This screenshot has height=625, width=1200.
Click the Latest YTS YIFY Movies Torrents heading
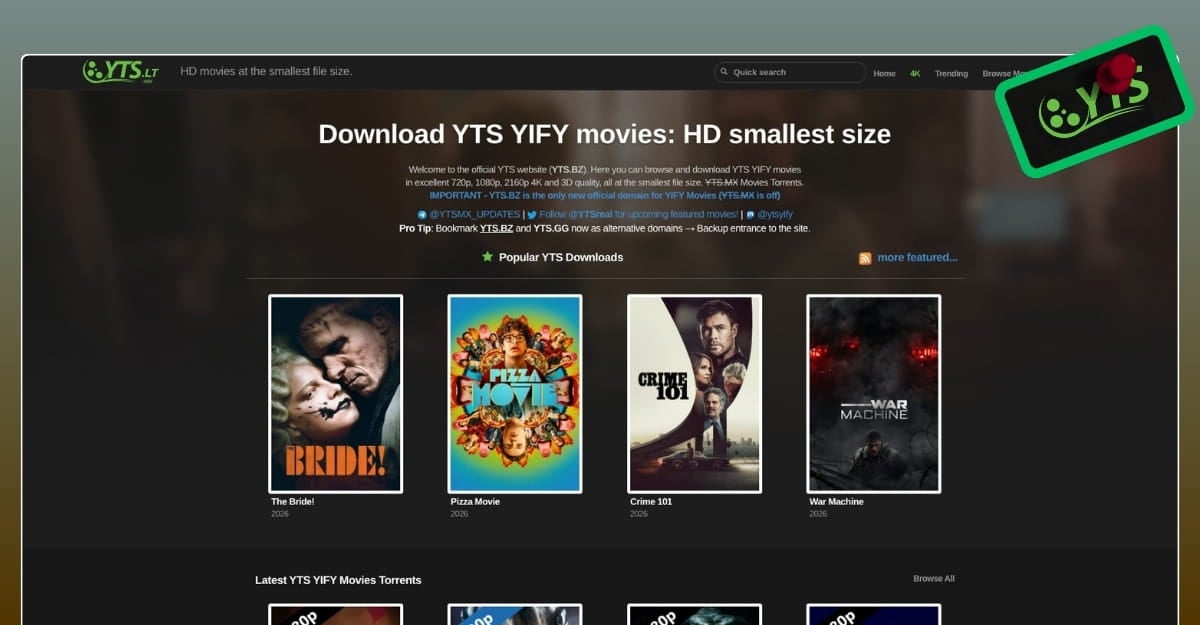point(338,580)
